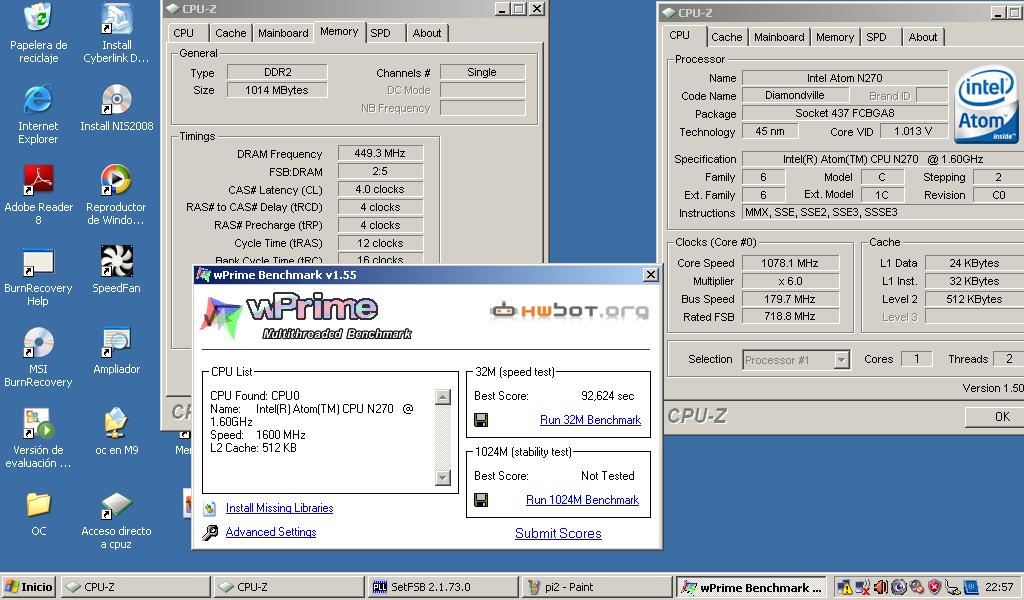
Task: Close the wPrime Benchmark window
Action: tap(650, 275)
